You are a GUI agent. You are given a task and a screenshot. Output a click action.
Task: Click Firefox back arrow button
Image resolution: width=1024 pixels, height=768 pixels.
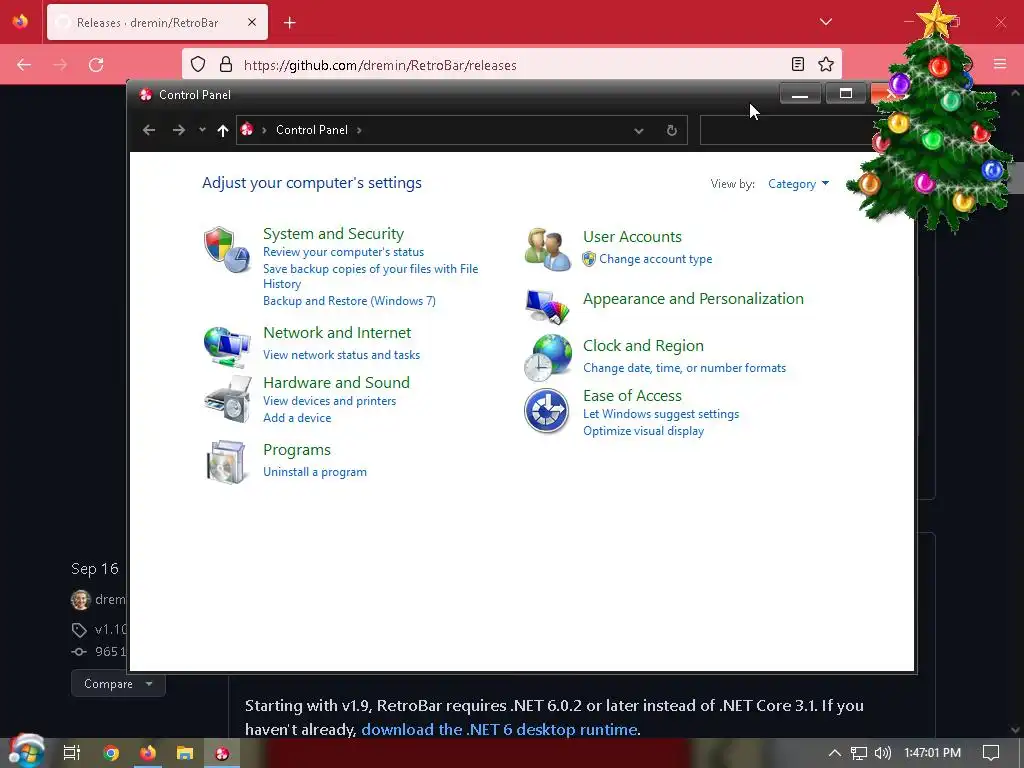[x=24, y=65]
